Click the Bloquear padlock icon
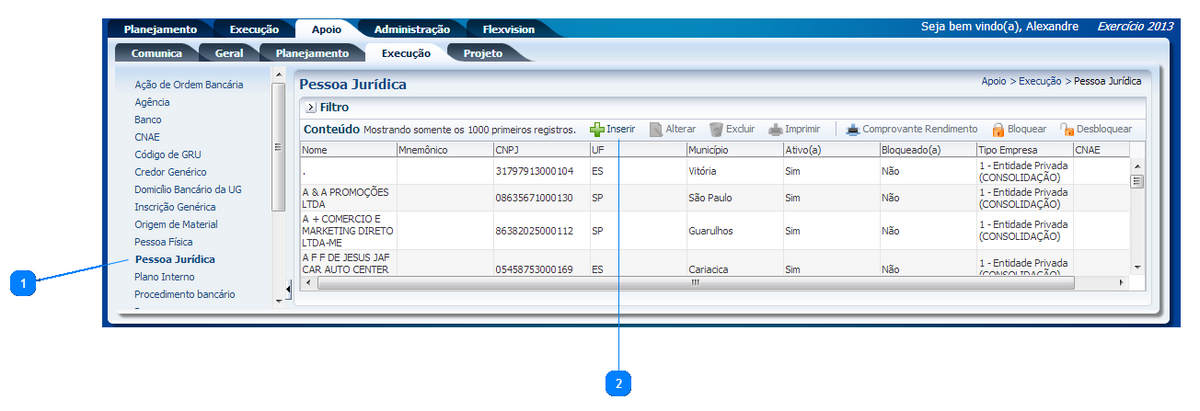1200x411 pixels. click(x=998, y=129)
